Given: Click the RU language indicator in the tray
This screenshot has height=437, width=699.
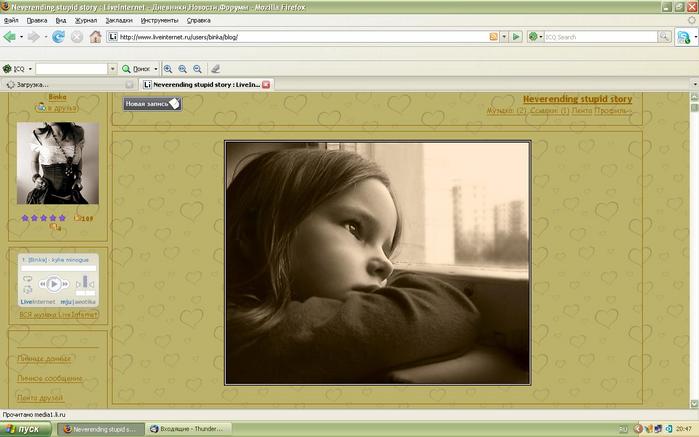Looking at the screenshot, I should 623,429.
